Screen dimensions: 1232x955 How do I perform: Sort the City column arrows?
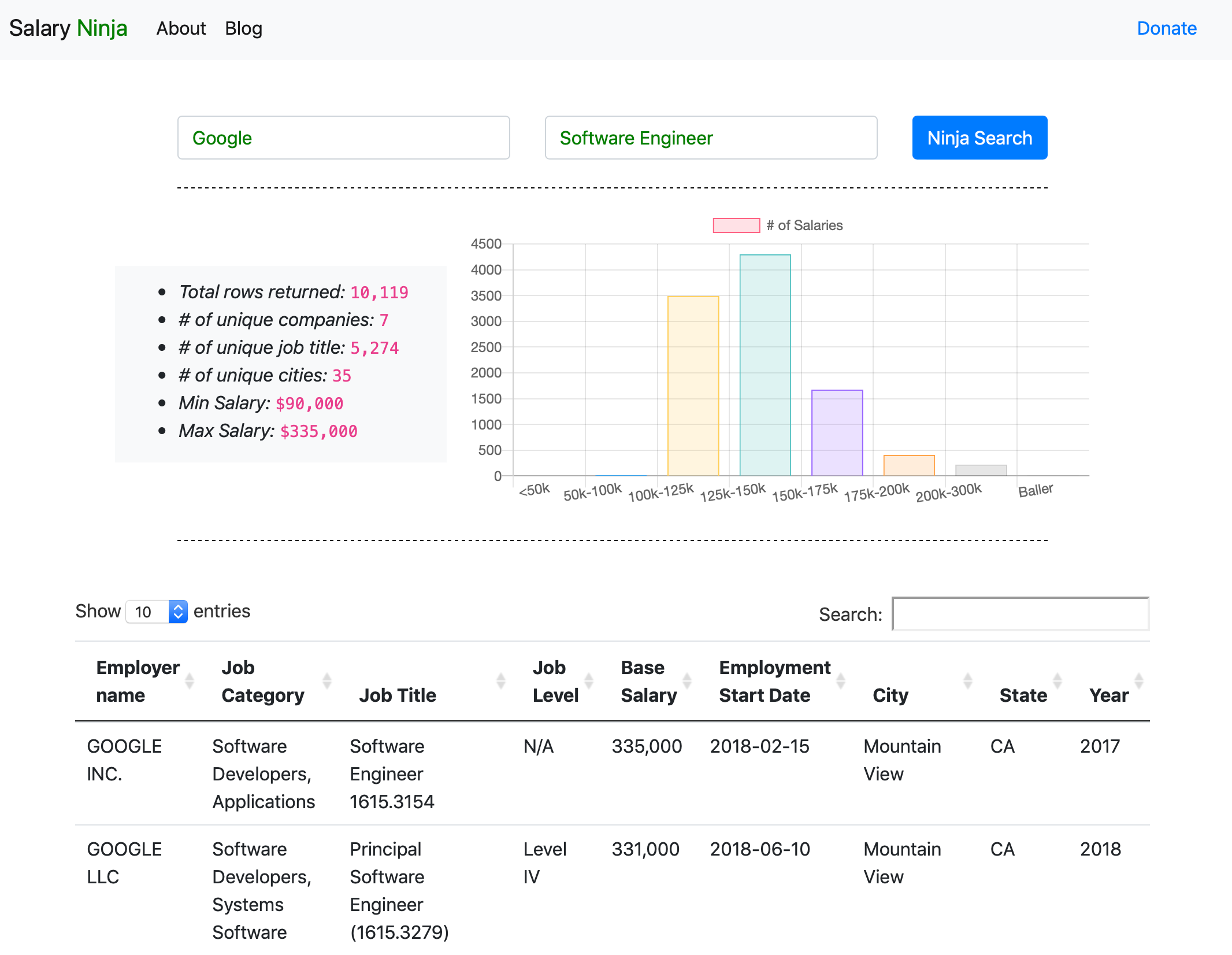(x=968, y=681)
